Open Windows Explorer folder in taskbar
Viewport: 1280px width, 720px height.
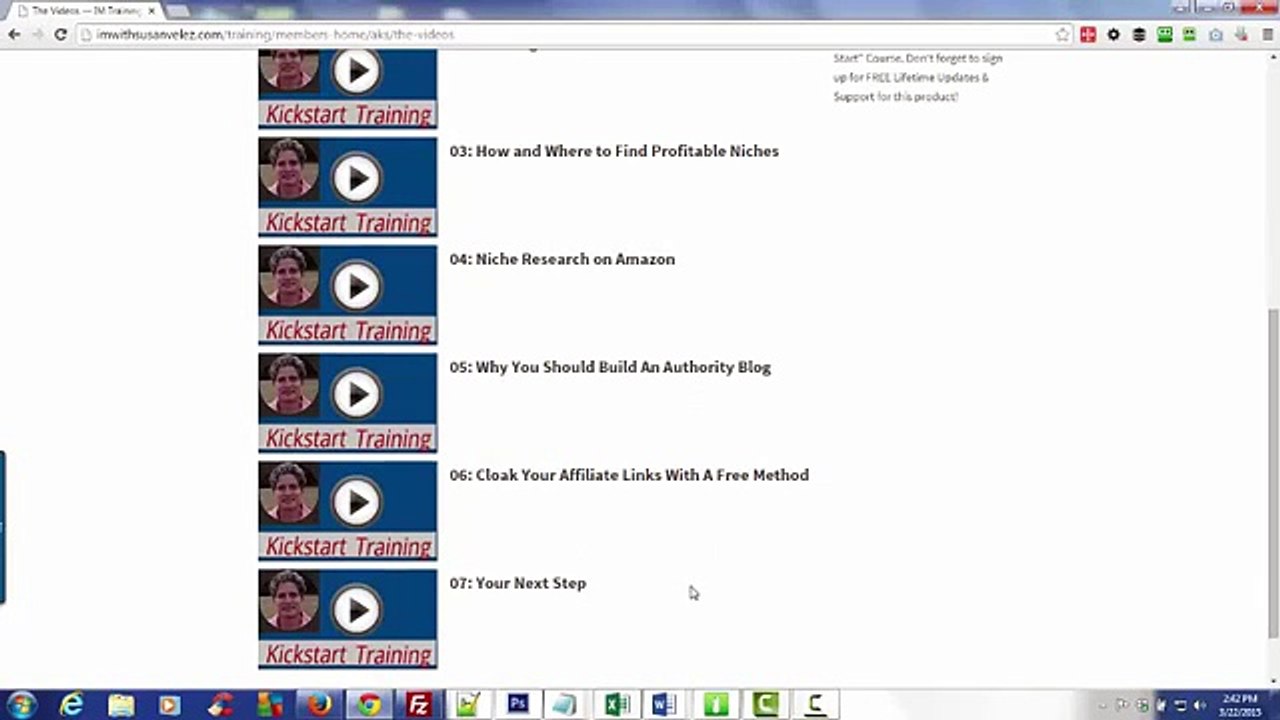[121, 705]
